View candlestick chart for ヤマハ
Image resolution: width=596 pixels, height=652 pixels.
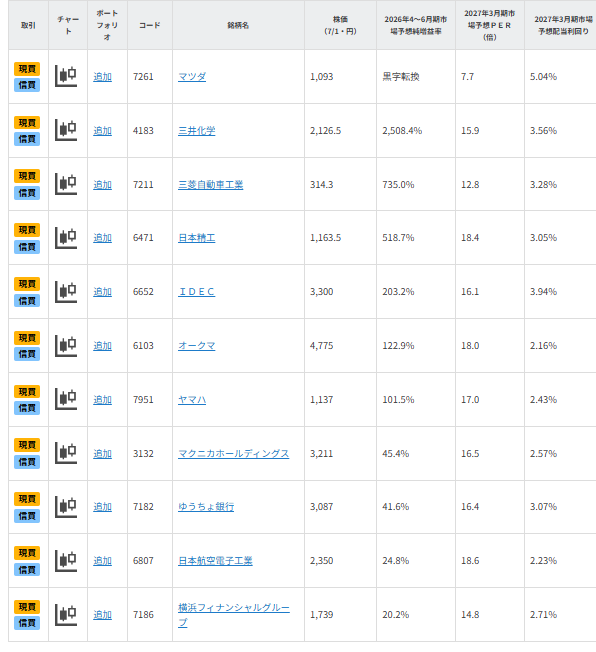[x=66, y=400]
